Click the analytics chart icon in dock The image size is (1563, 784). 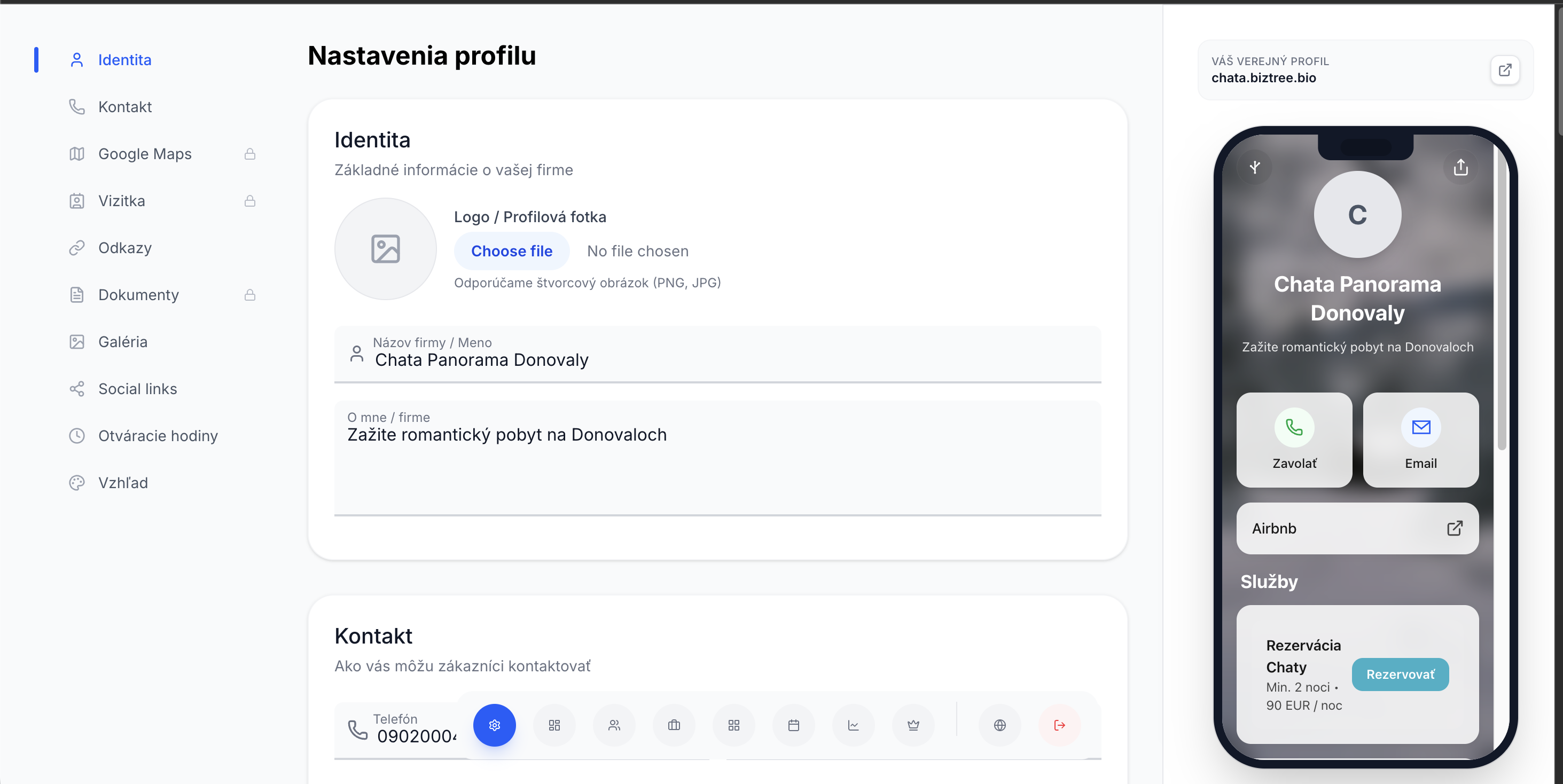pyautogui.click(x=853, y=725)
